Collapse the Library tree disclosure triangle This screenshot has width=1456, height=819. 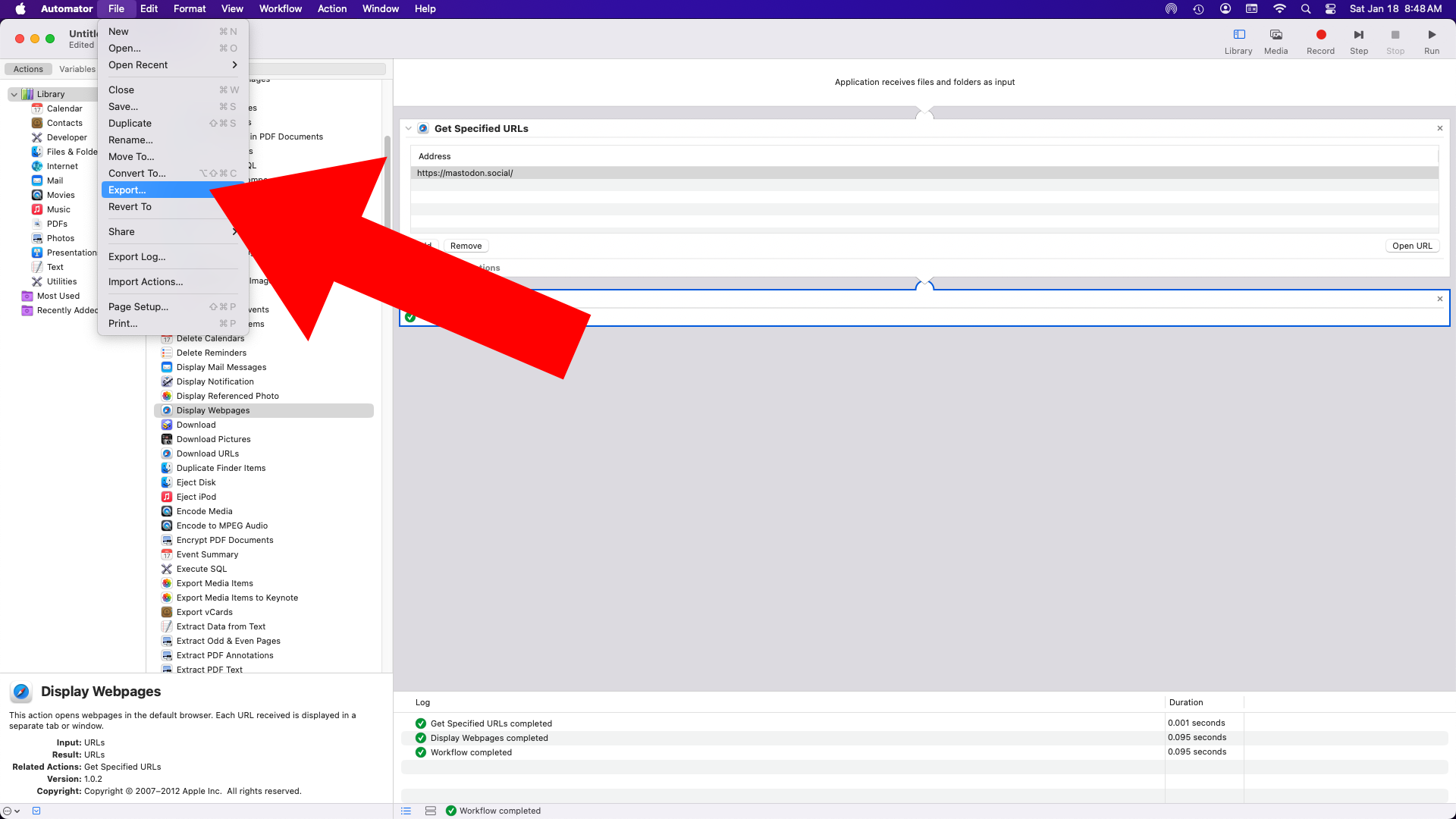tap(14, 94)
